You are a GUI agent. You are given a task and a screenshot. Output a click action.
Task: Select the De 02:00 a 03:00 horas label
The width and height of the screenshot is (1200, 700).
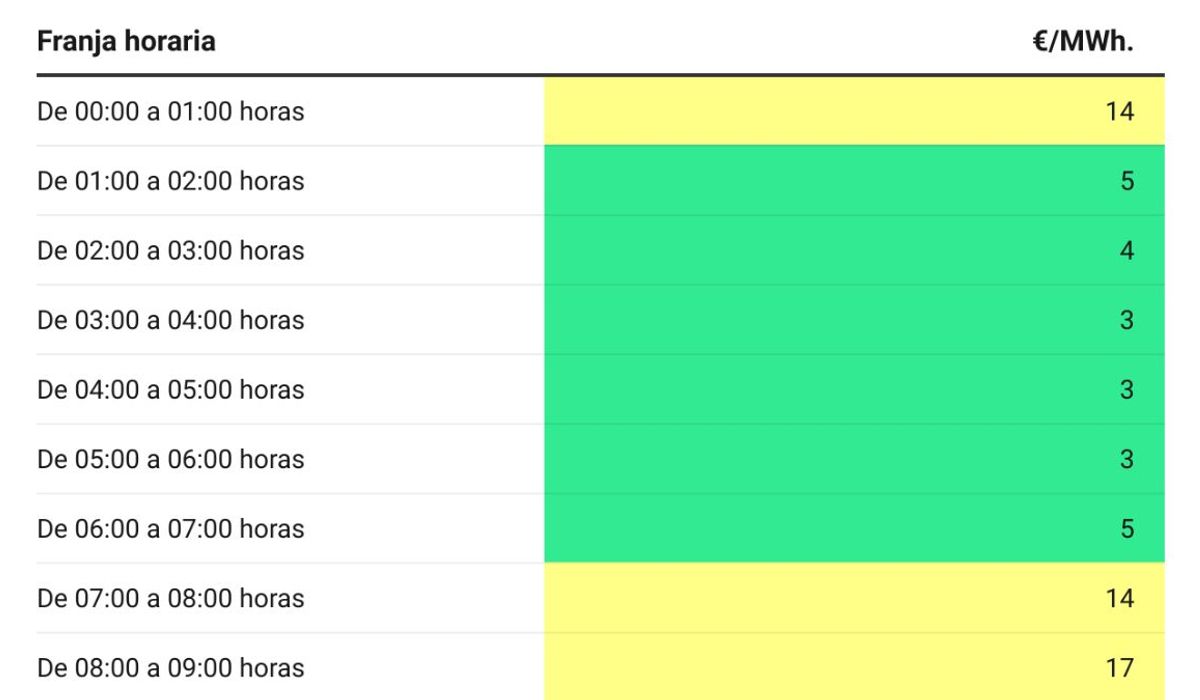coord(171,250)
